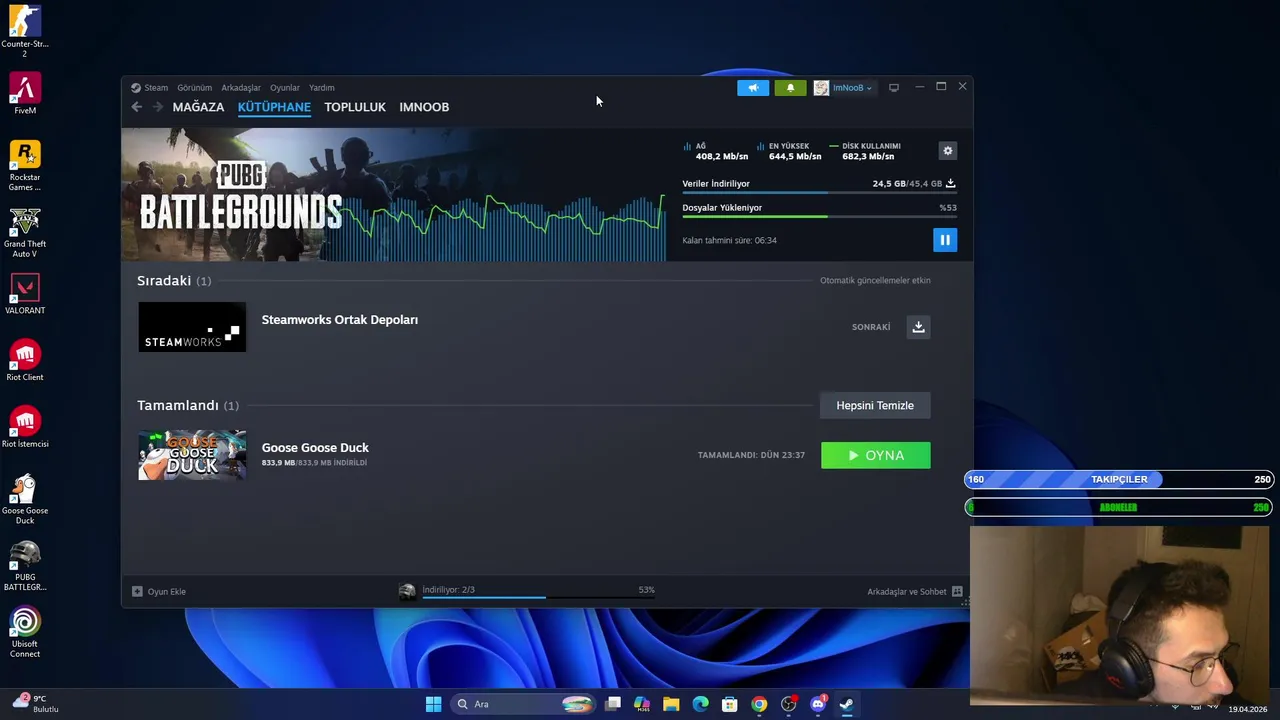This screenshot has height=720, width=1280.
Task: Click Otomatik güncellemeler etkin text
Action: coord(875,281)
